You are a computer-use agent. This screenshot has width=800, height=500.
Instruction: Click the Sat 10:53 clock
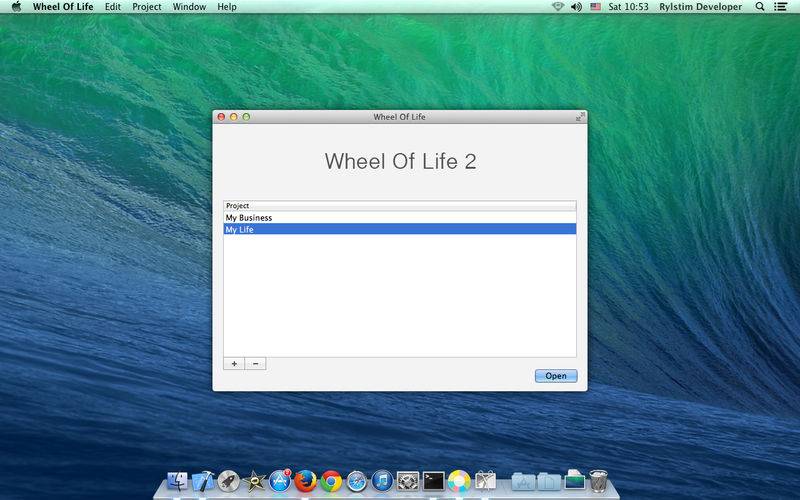click(629, 7)
